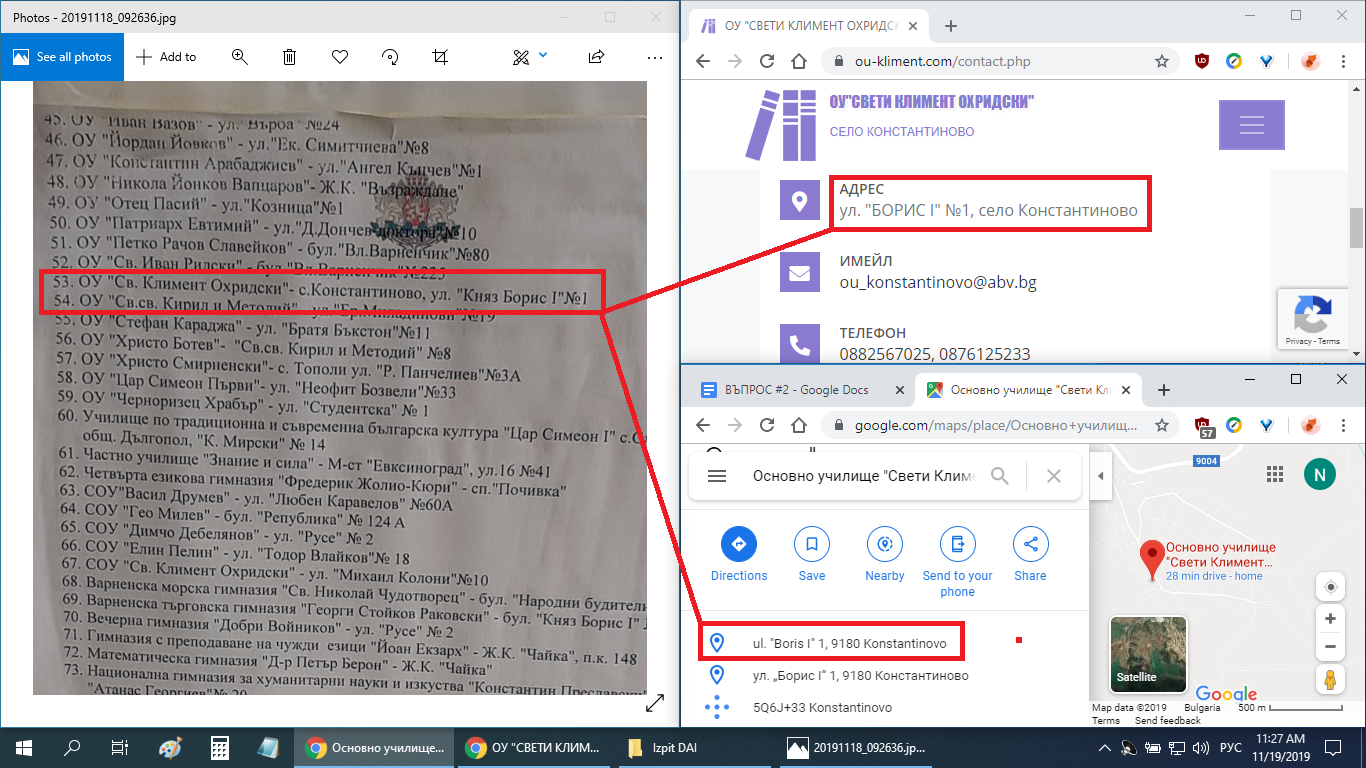1366x768 pixels.
Task: Open Google Maps hamburger menu
Action: [x=716, y=476]
